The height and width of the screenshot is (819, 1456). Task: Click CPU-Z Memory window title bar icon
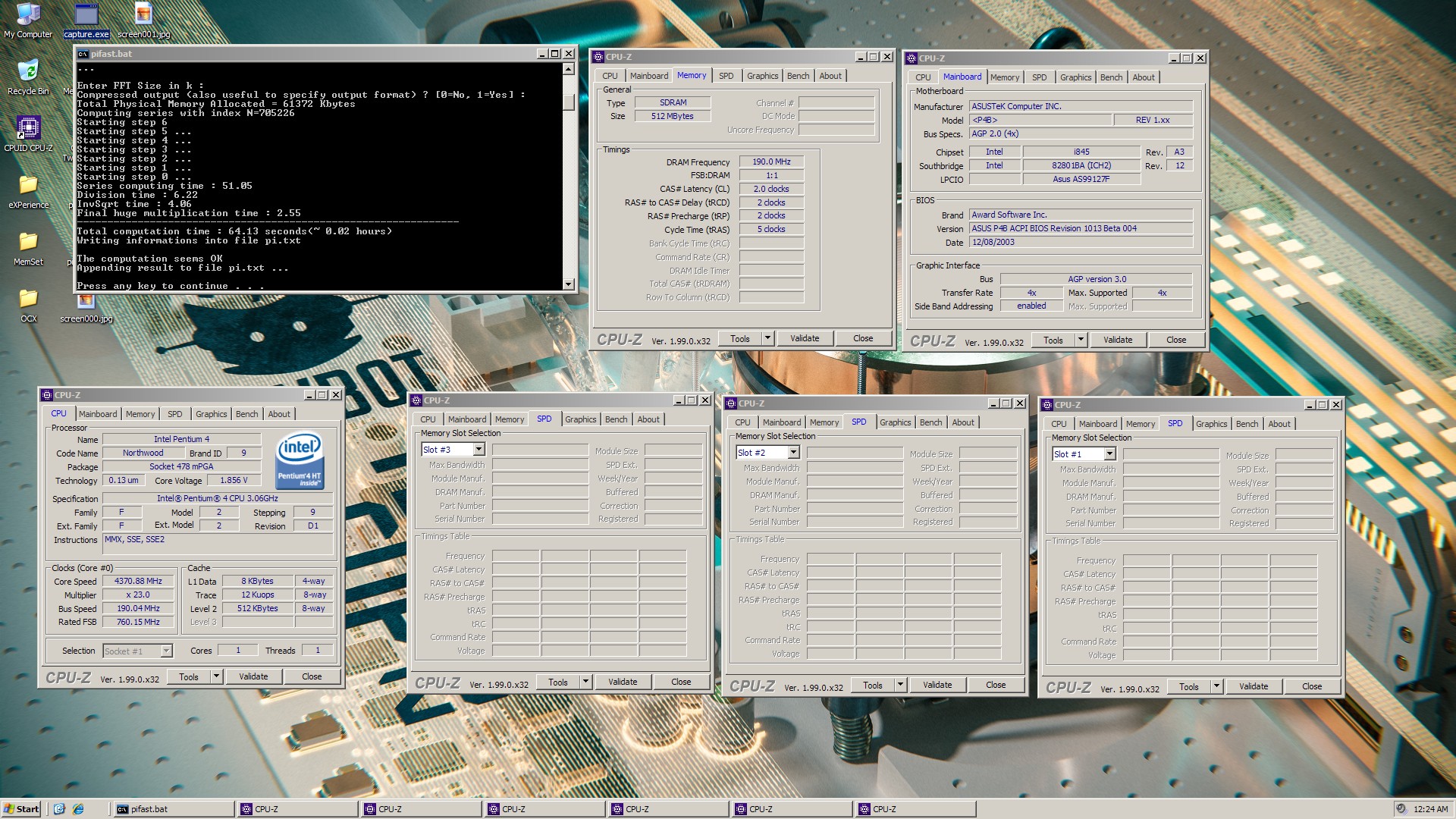click(598, 57)
